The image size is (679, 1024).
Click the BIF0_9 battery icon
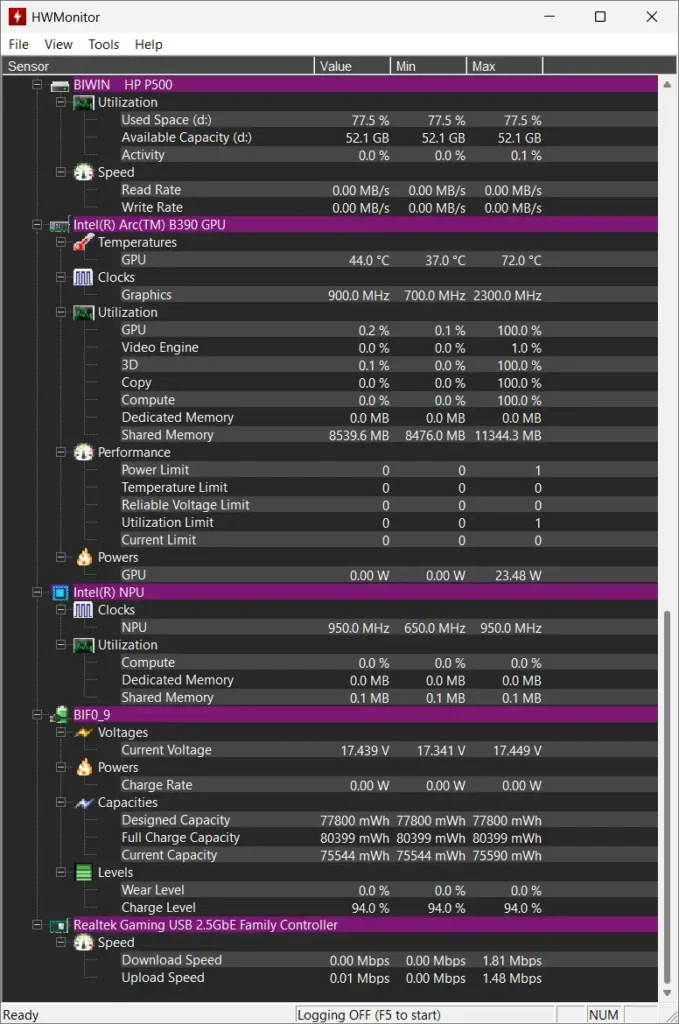pos(59,714)
